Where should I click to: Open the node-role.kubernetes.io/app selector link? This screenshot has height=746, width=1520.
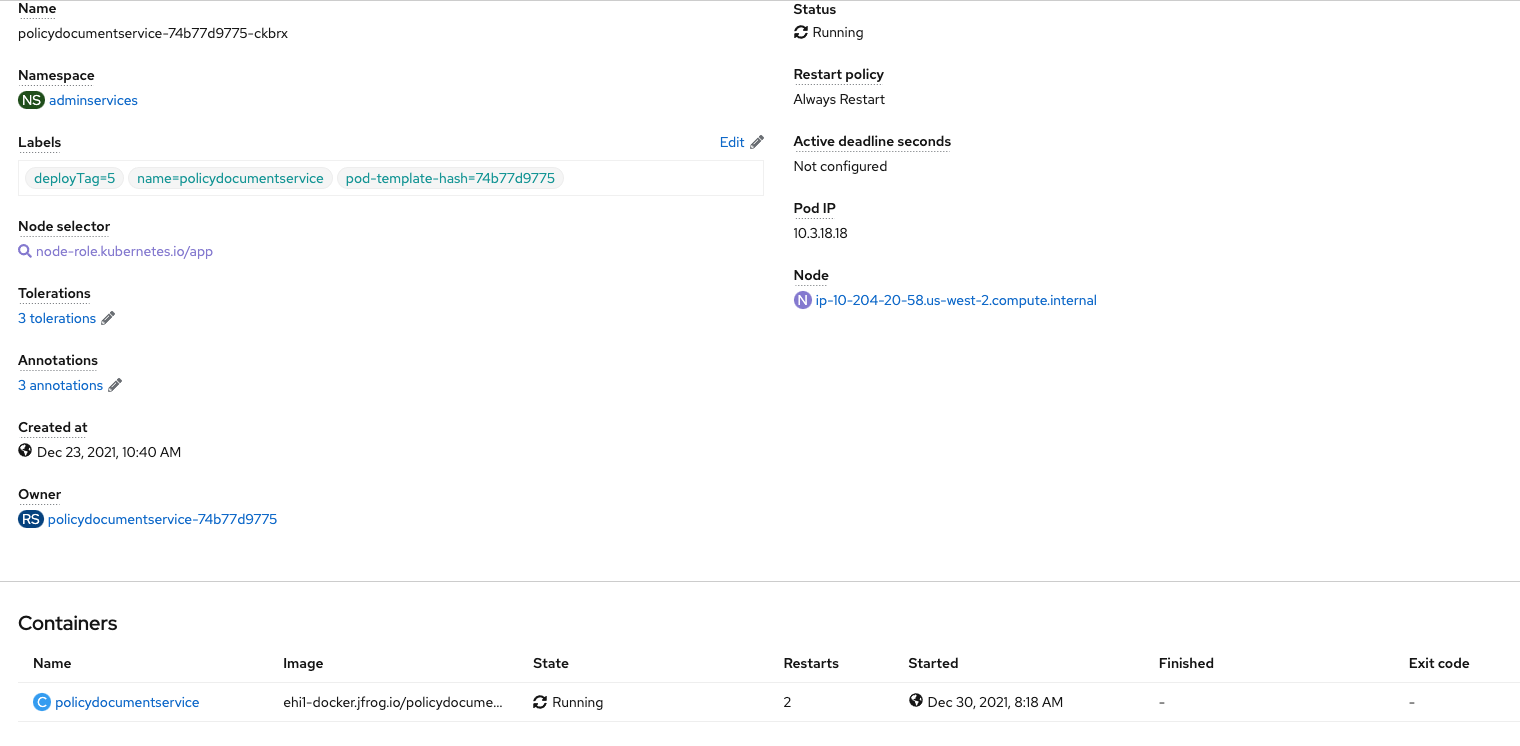pos(124,251)
